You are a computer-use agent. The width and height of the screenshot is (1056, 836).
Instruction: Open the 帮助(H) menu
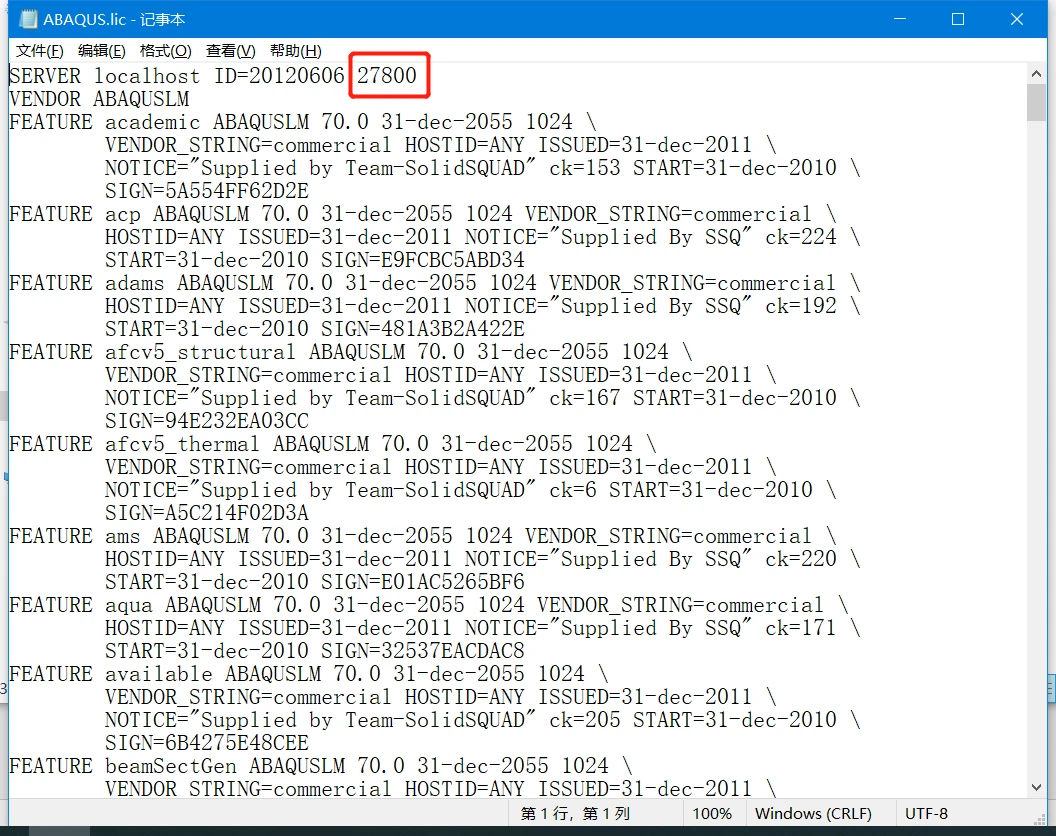coord(296,51)
